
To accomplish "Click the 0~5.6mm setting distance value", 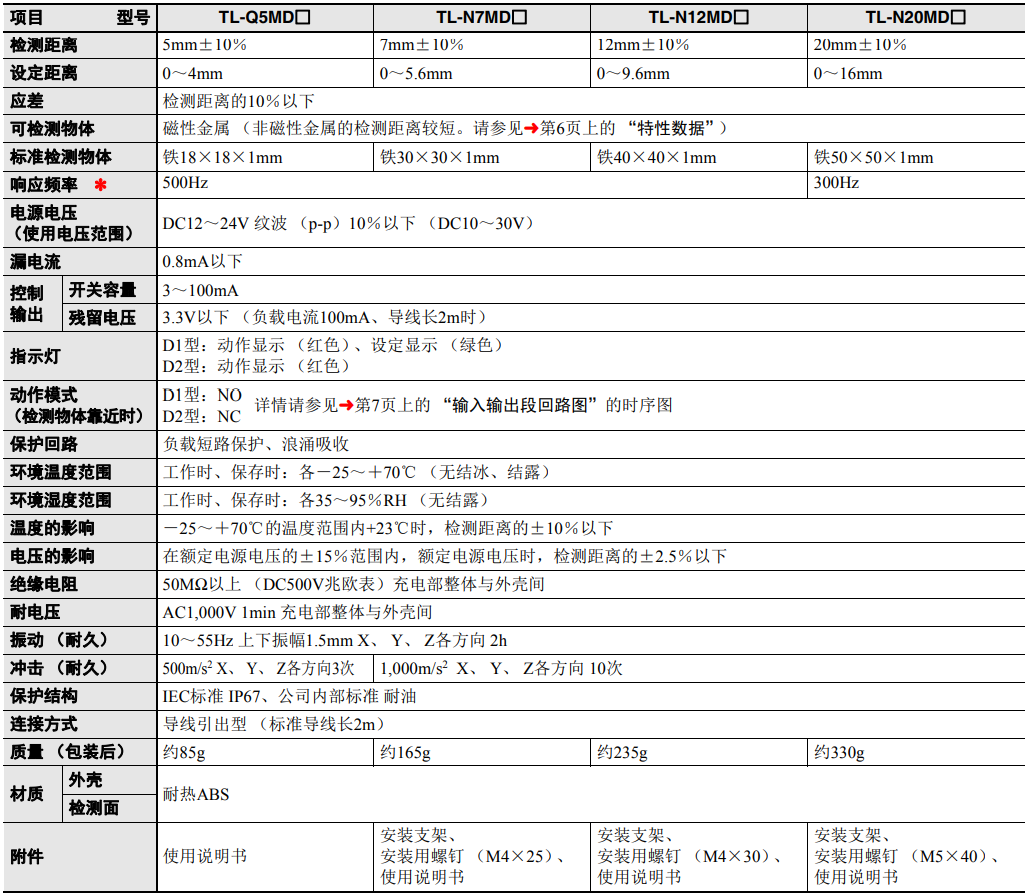I will 416,74.
